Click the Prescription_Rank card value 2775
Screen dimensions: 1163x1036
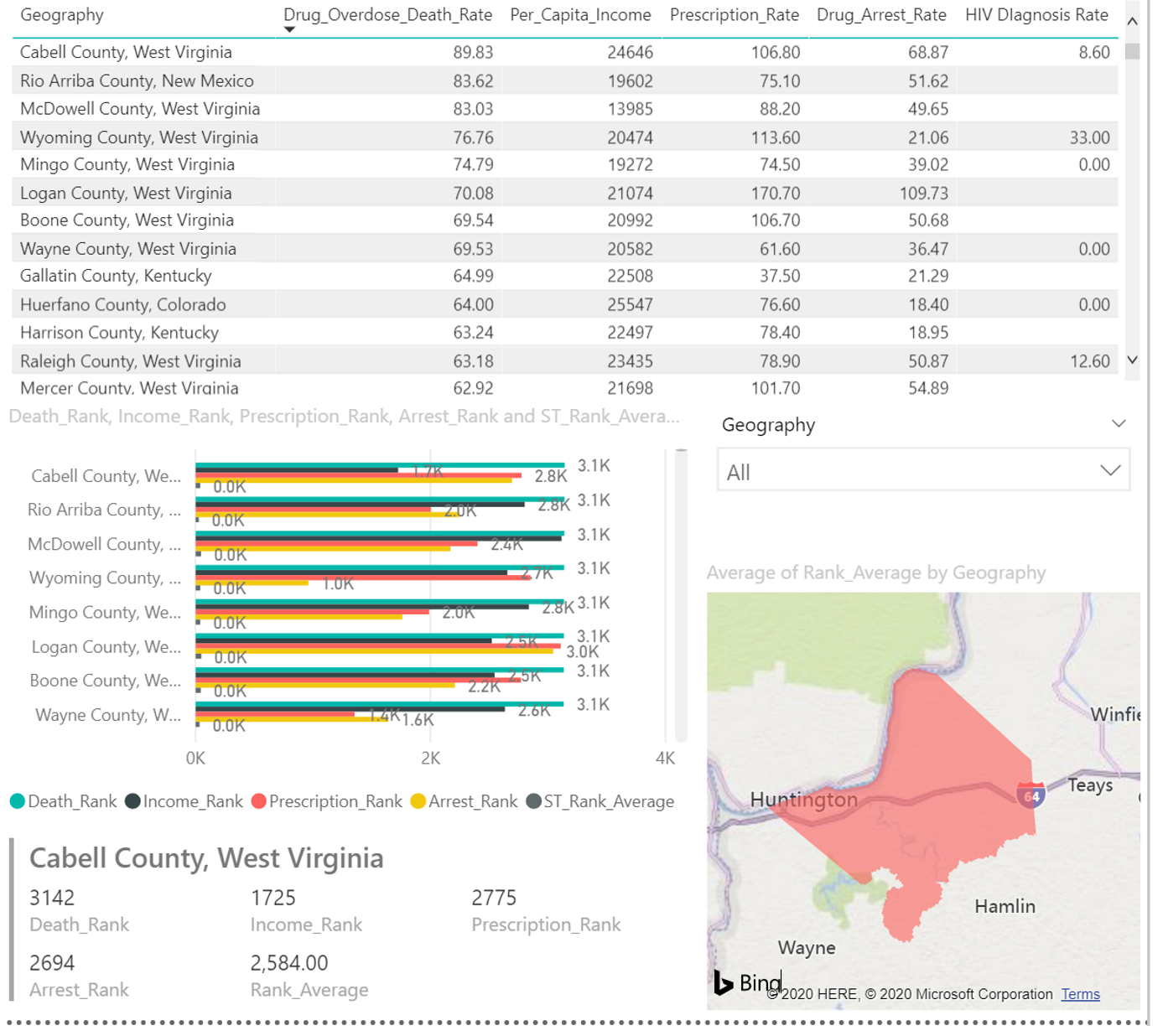point(494,898)
